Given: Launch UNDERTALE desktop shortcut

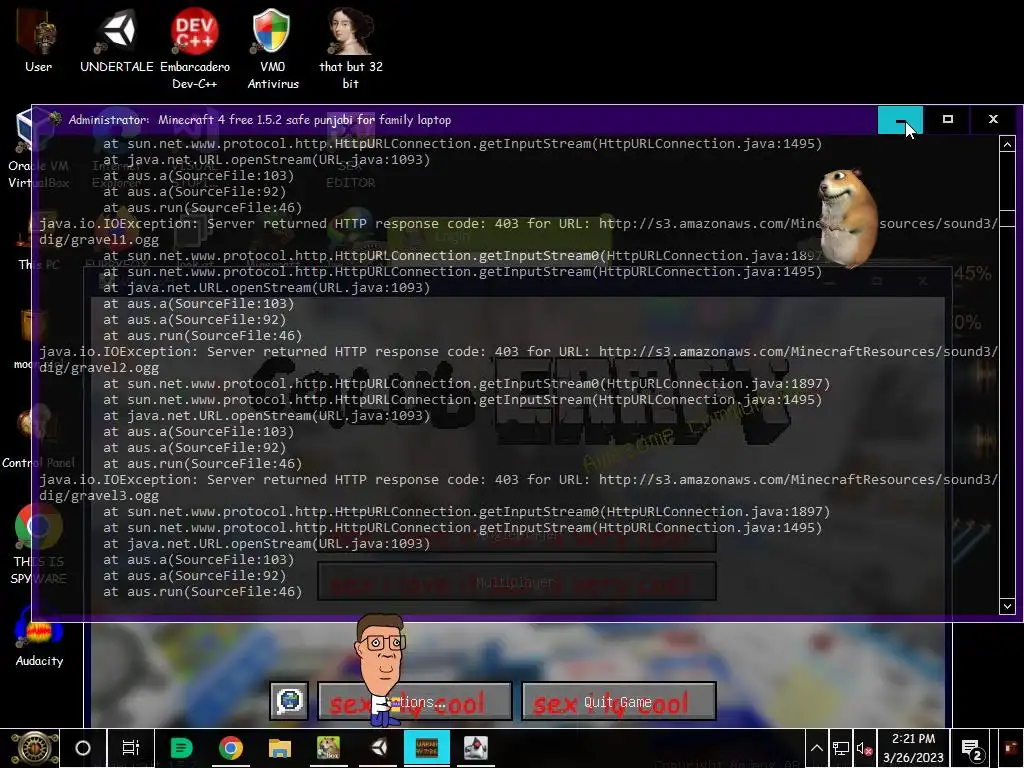Looking at the screenshot, I should [117, 40].
